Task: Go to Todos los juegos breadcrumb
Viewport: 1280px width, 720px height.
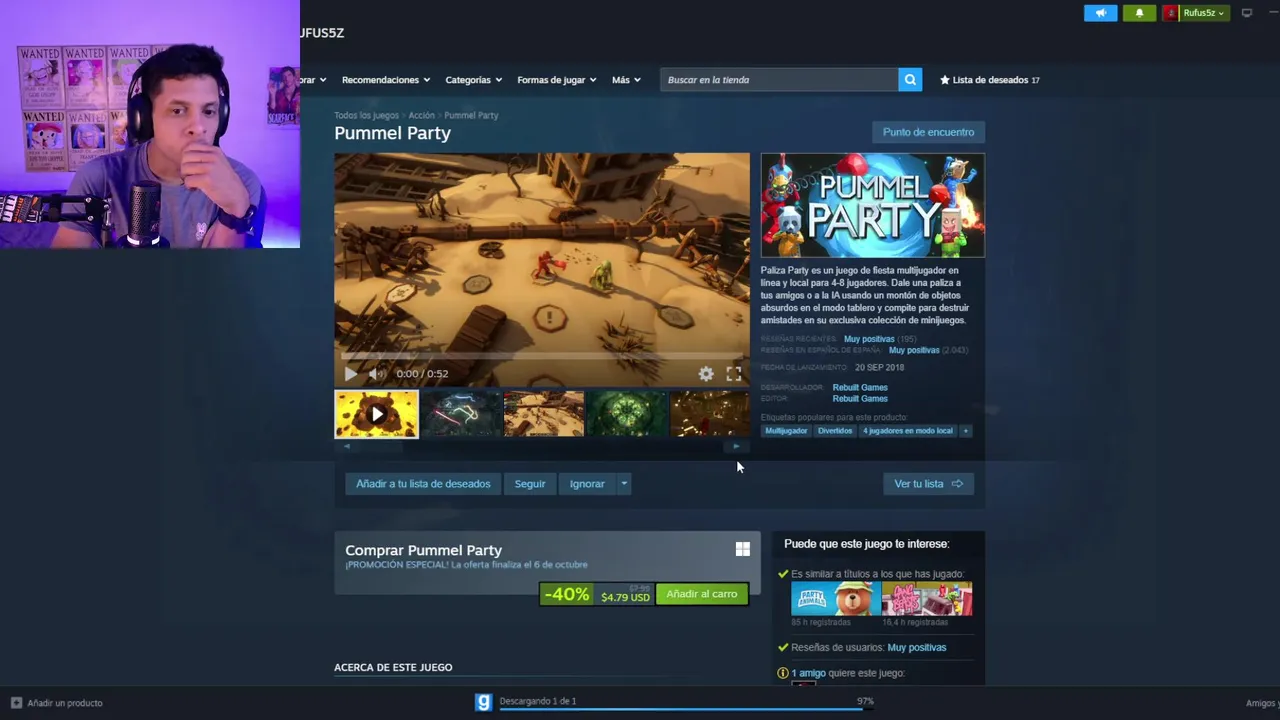Action: [x=366, y=115]
